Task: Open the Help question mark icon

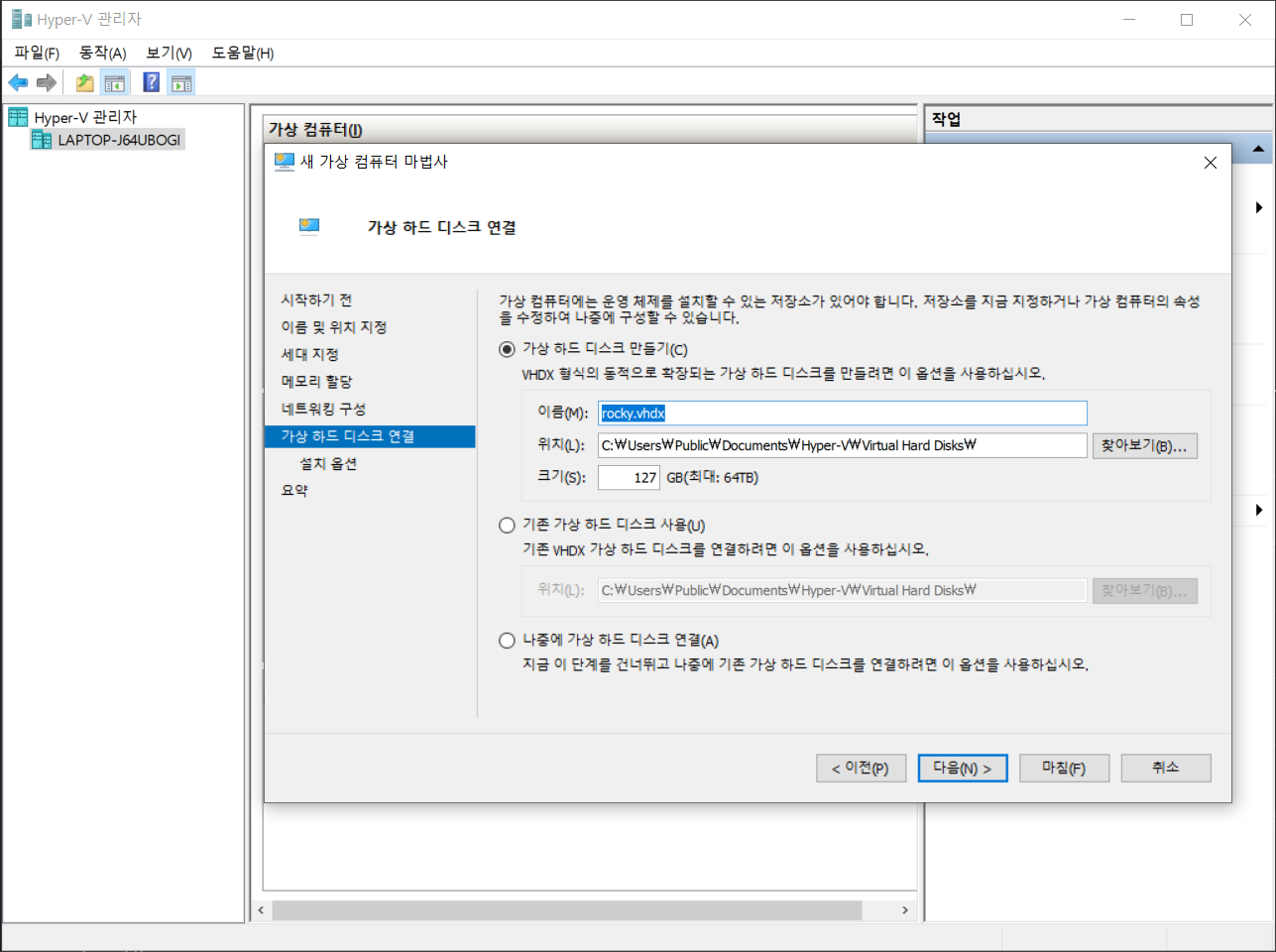Action: pos(152,82)
